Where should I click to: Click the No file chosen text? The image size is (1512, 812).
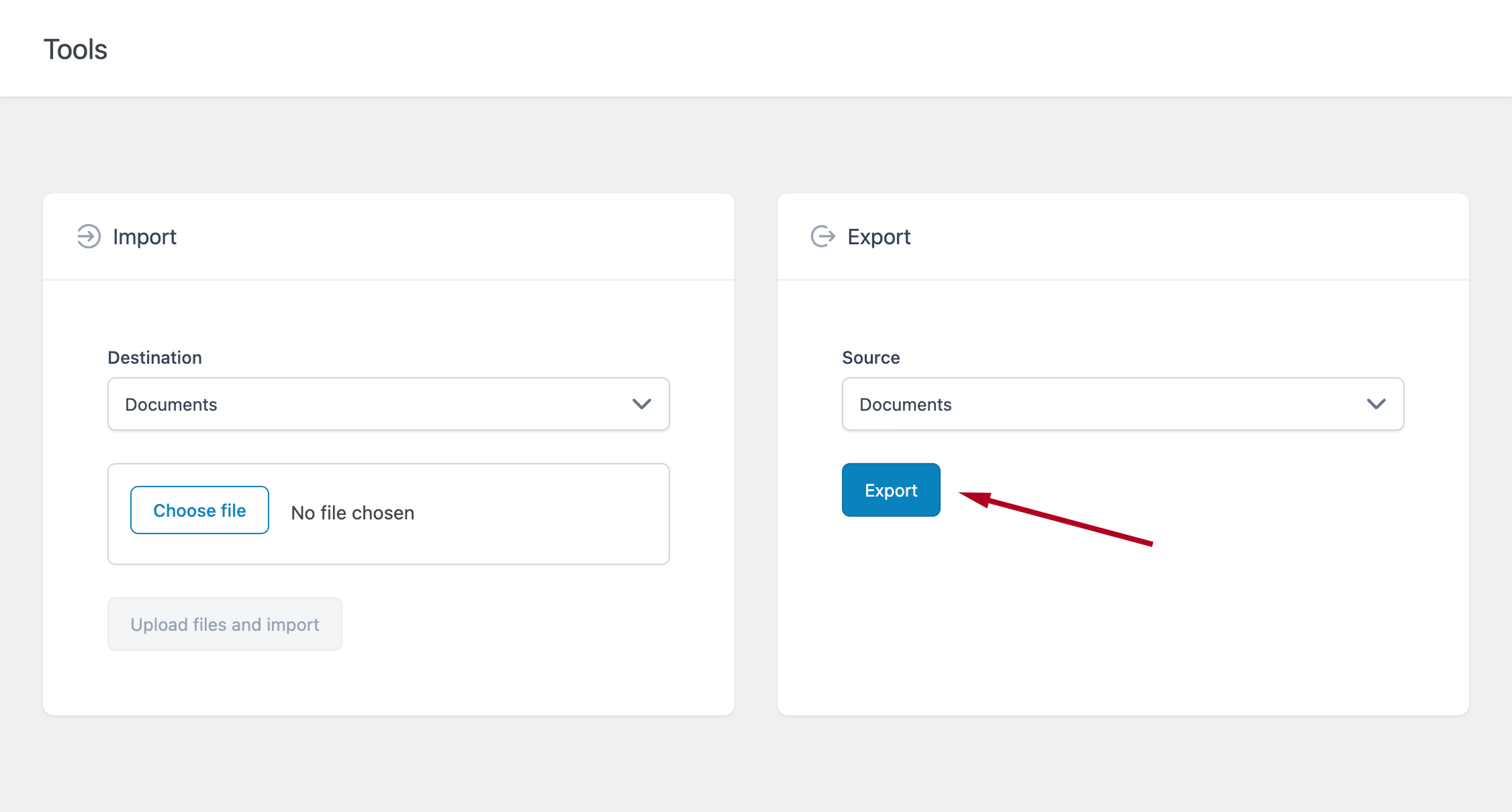tap(352, 513)
